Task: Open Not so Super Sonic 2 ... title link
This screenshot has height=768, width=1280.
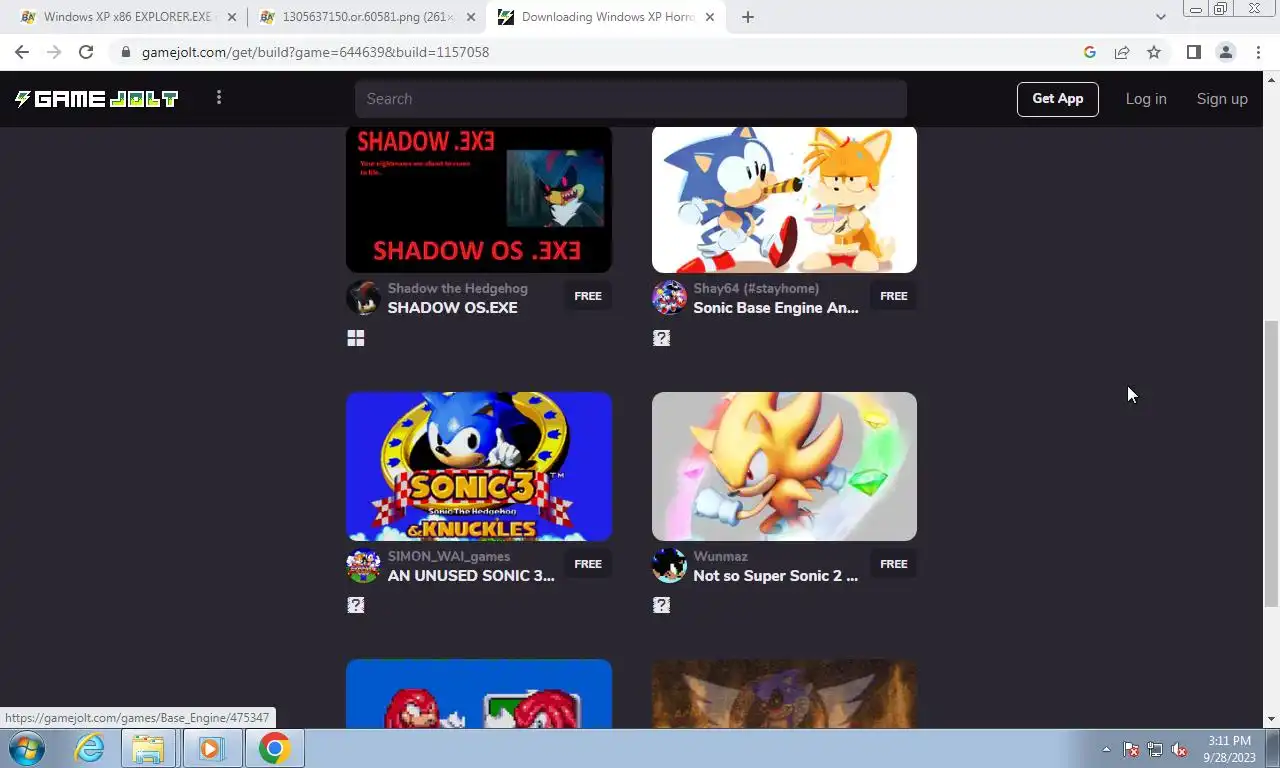Action: tap(776, 576)
